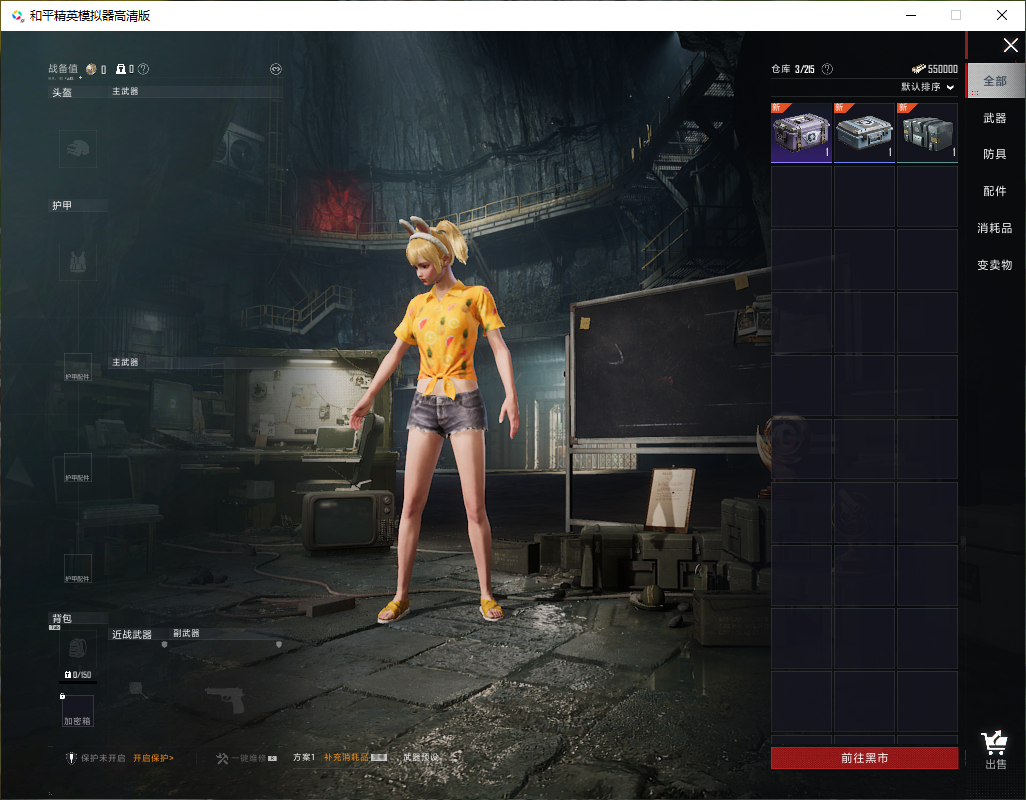
Task: Switch to the 变卖物 category tab
Action: coord(995,265)
